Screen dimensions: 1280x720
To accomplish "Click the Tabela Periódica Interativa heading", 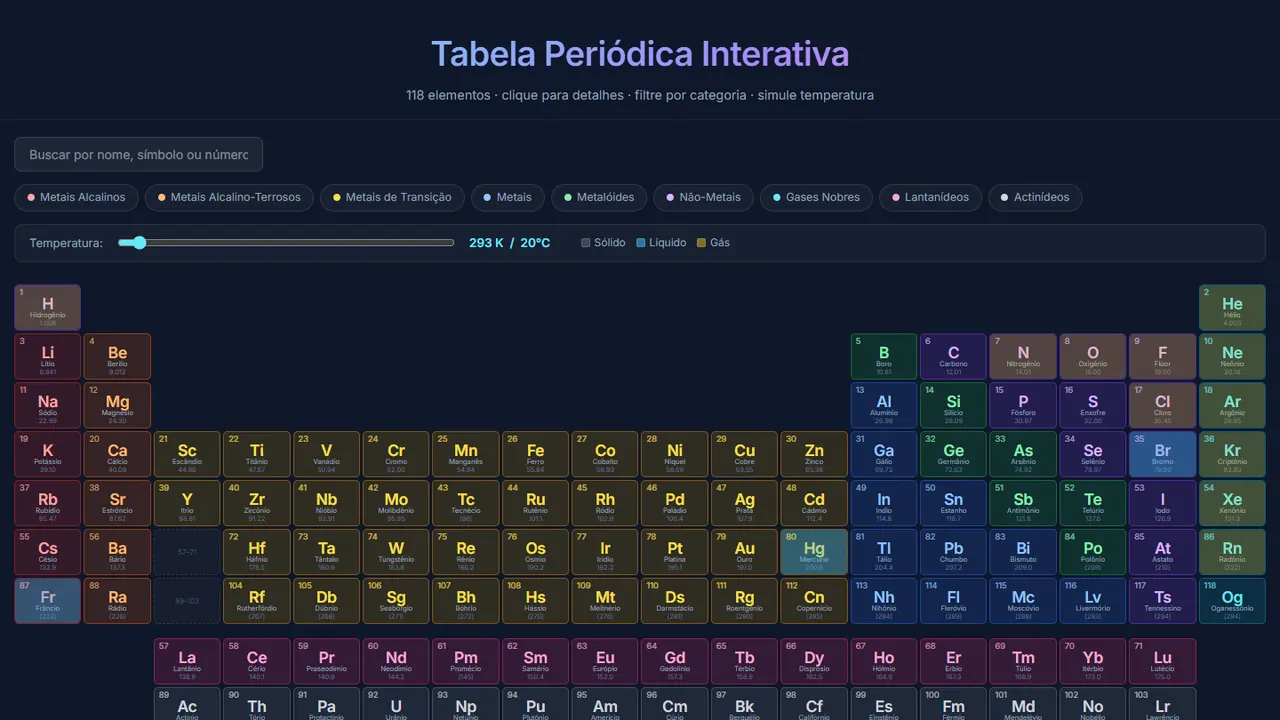I will coord(640,54).
